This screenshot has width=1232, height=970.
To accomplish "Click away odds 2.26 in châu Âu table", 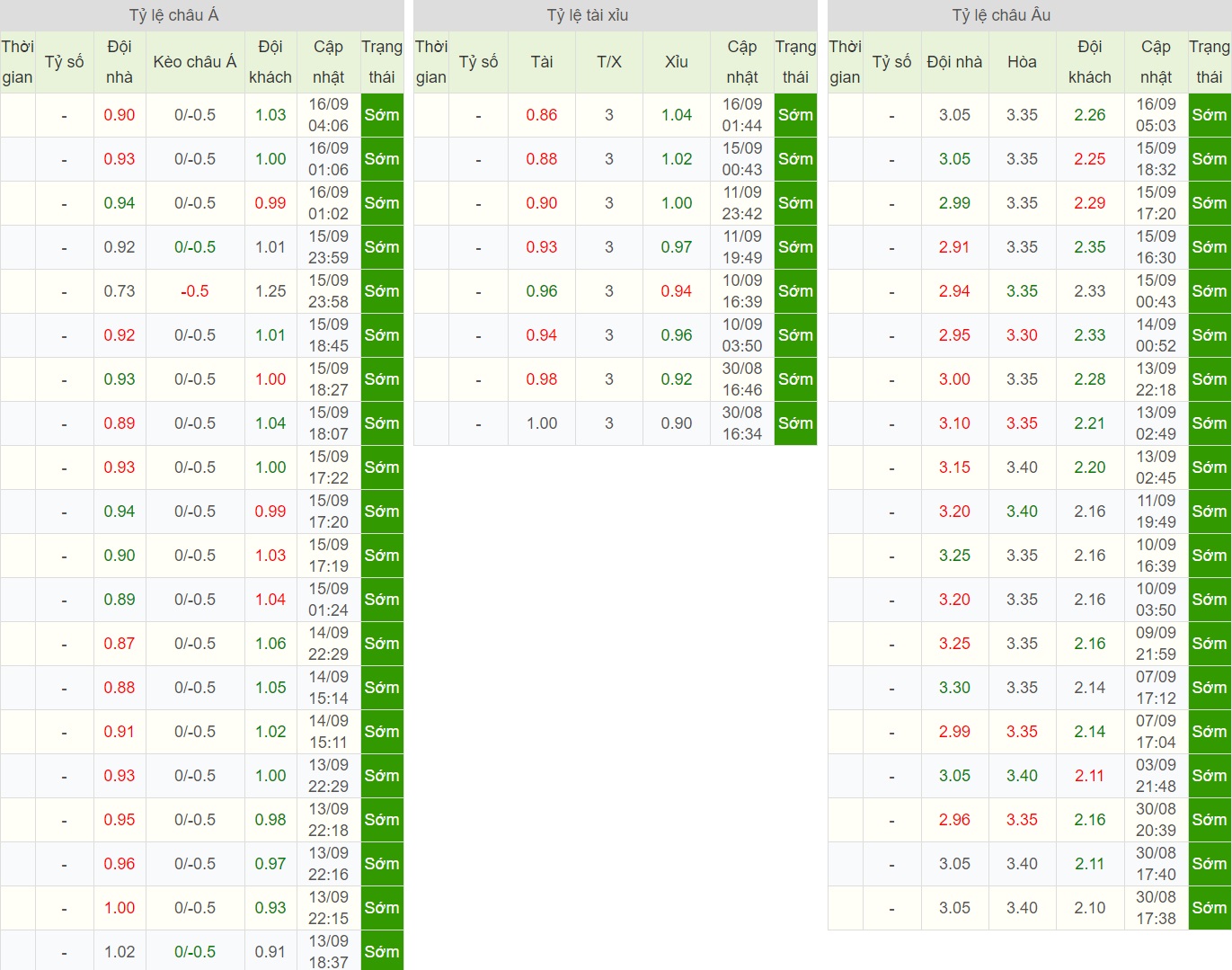I will coord(1090,115).
